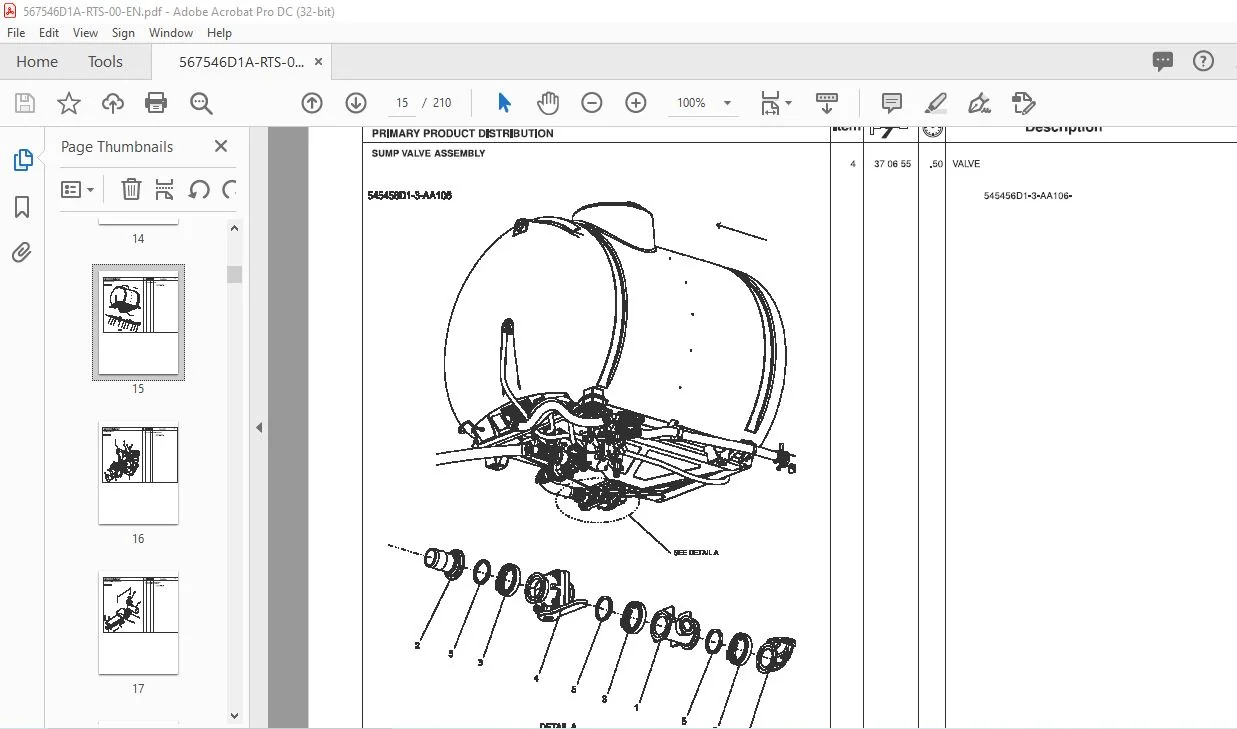Add the document to starred favorites
This screenshot has height=729, width=1237.
(x=69, y=103)
